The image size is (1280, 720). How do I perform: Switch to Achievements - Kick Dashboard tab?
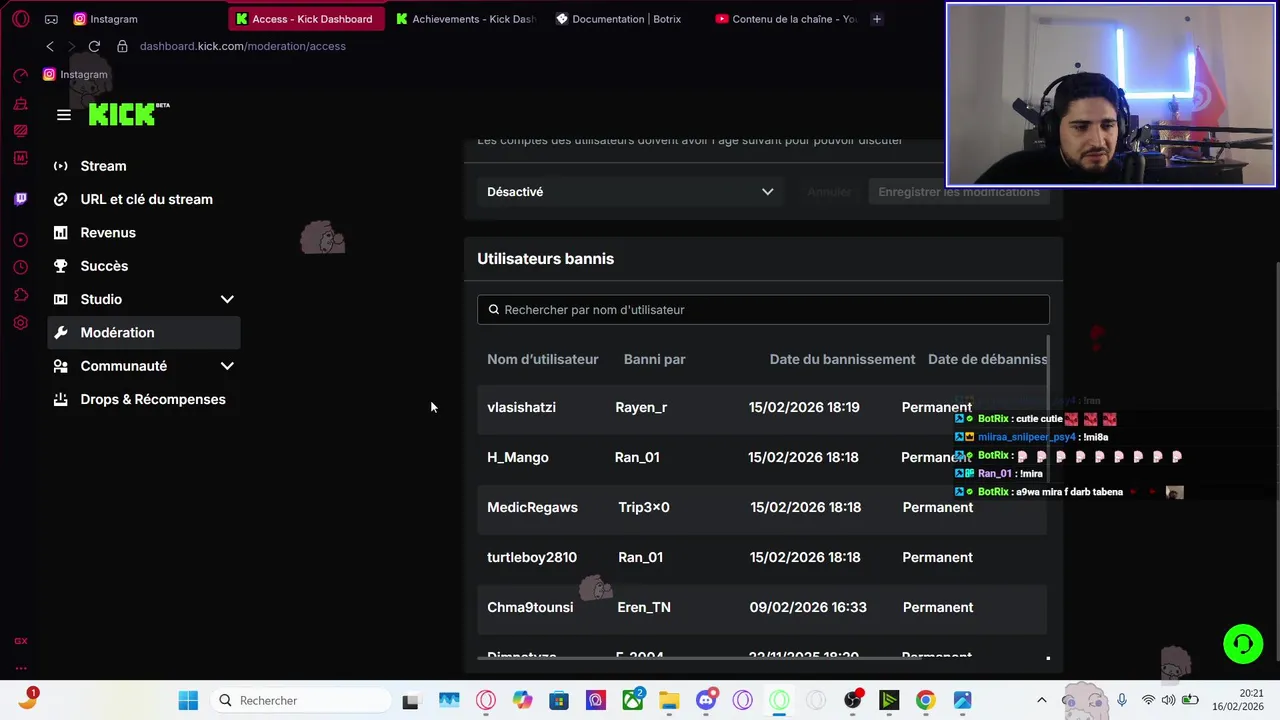pos(466,19)
